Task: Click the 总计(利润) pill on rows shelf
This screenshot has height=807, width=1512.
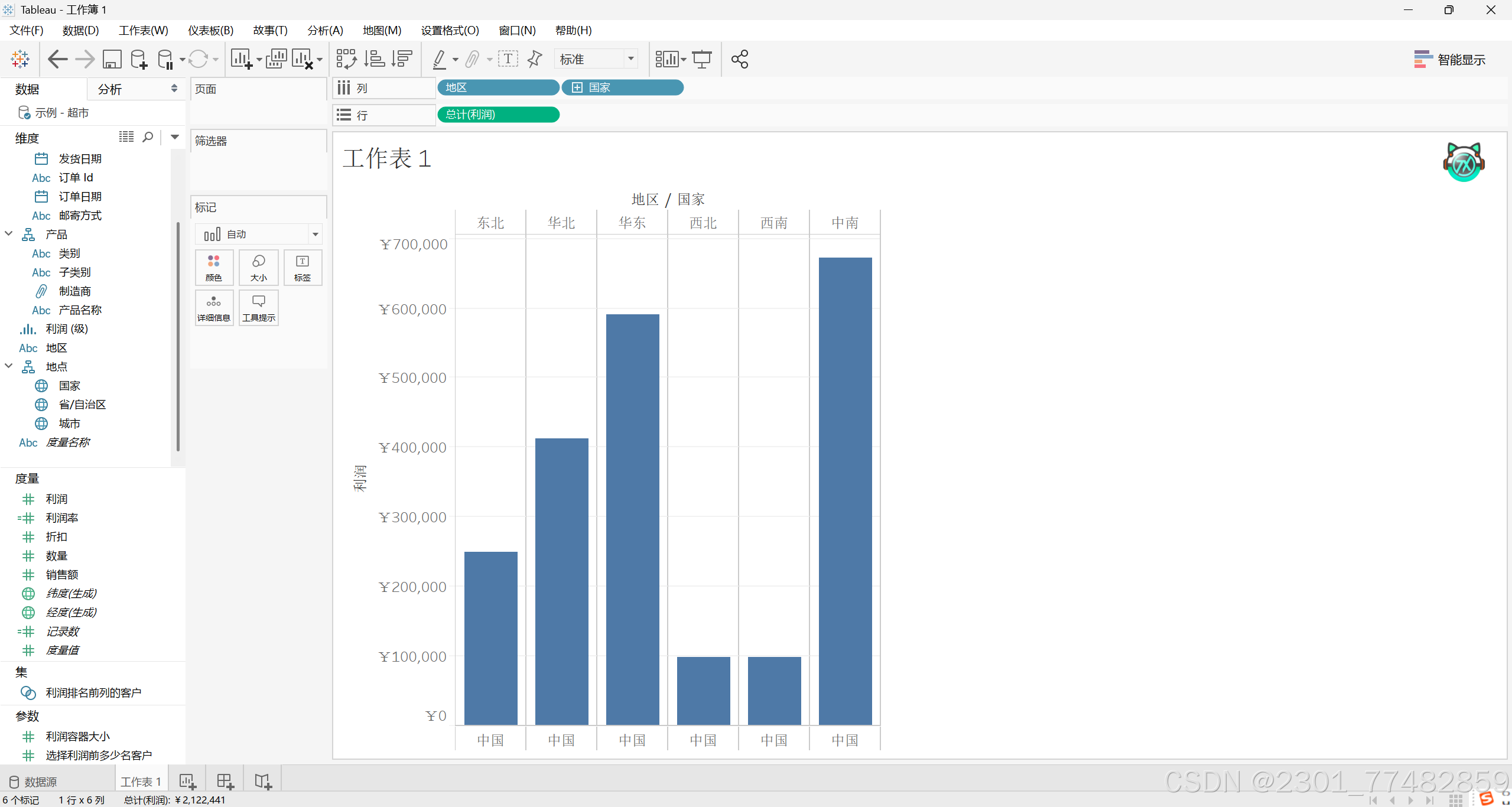Action: tap(498, 115)
